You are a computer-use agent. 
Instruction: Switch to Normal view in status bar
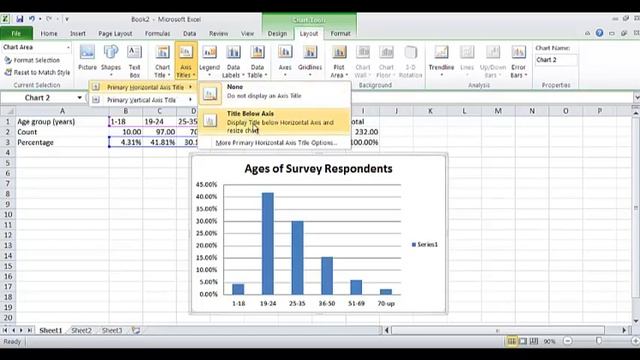(x=511, y=341)
